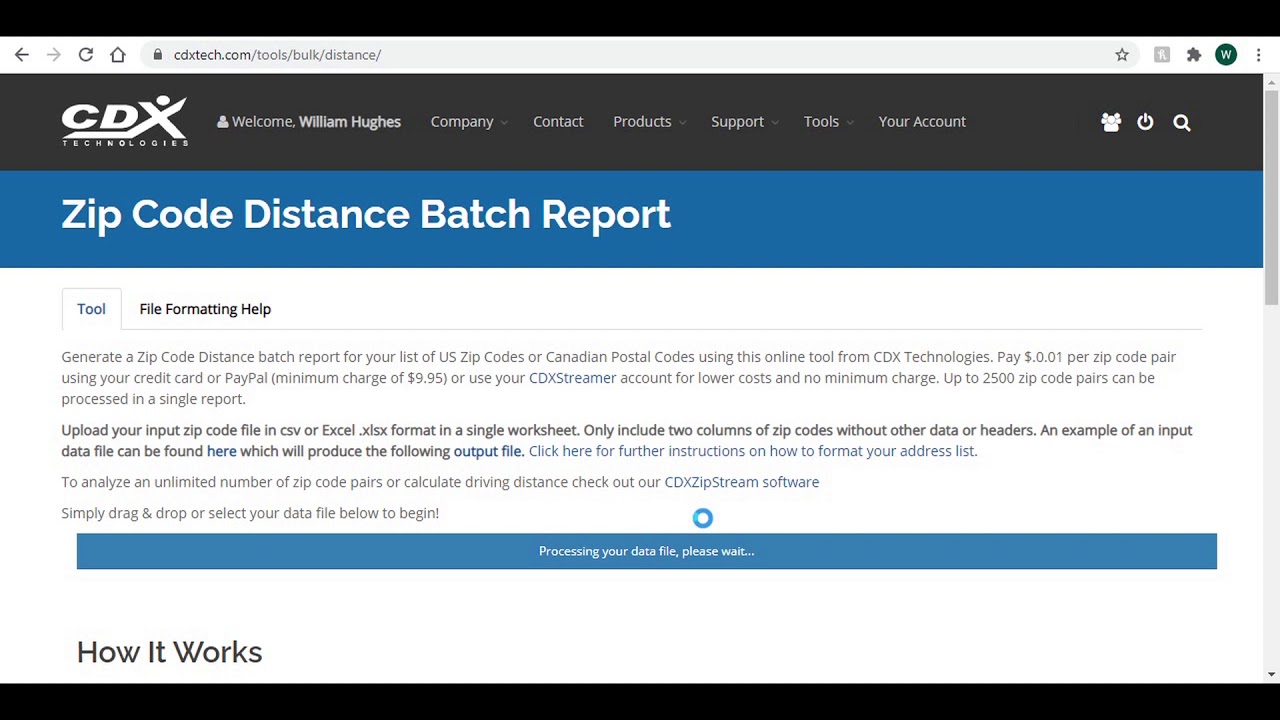This screenshot has height=720, width=1280.
Task: Open the CDXStreamer link
Action: pos(572,378)
